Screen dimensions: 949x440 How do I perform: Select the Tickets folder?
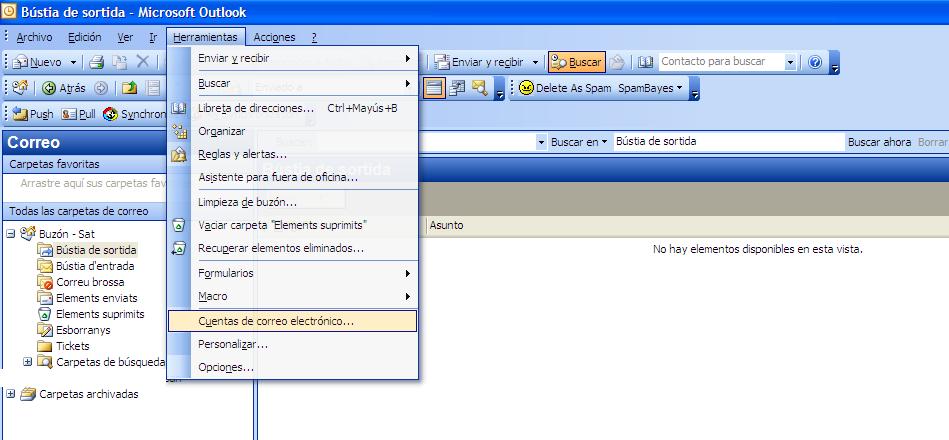tap(73, 346)
